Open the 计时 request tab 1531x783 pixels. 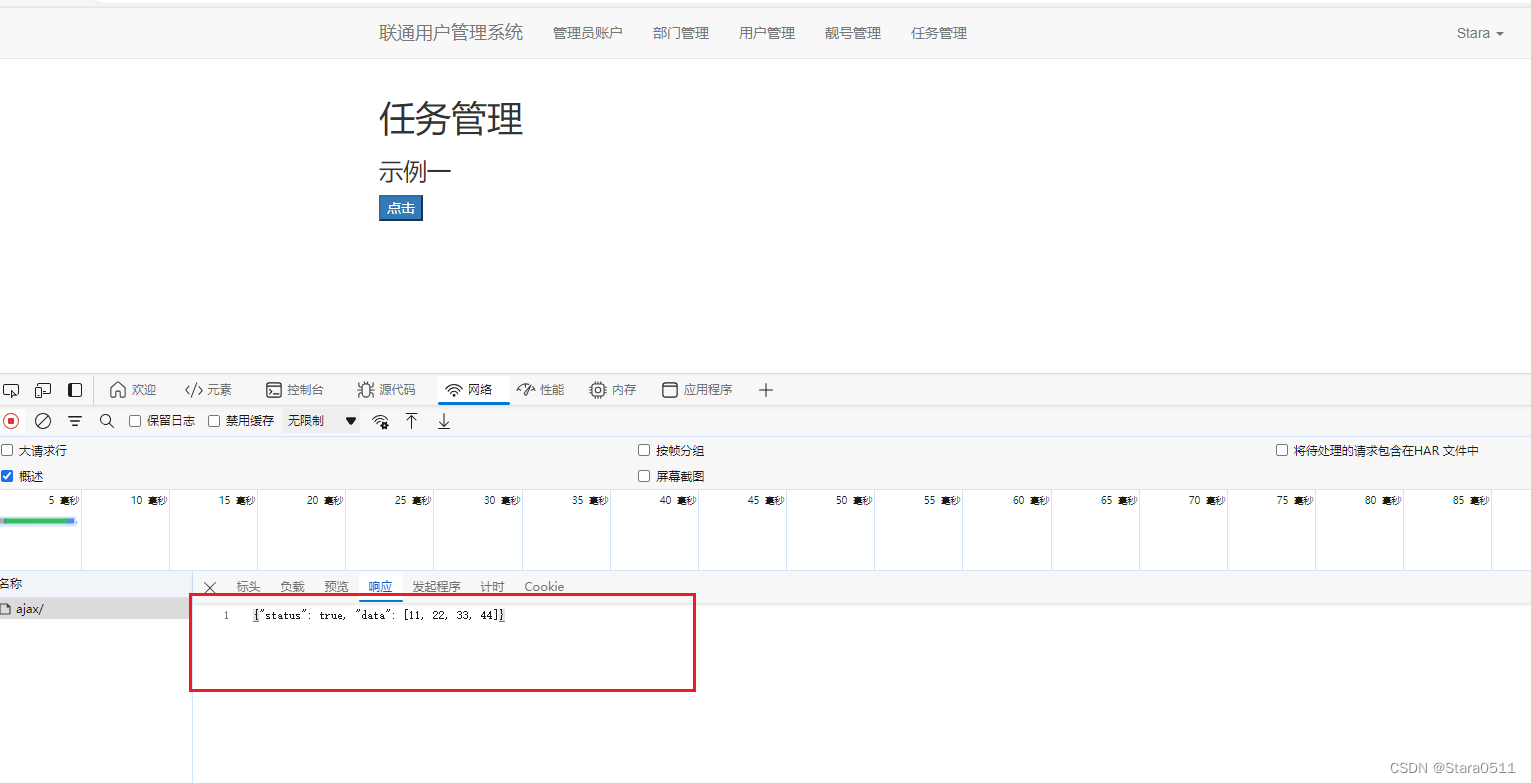click(492, 587)
